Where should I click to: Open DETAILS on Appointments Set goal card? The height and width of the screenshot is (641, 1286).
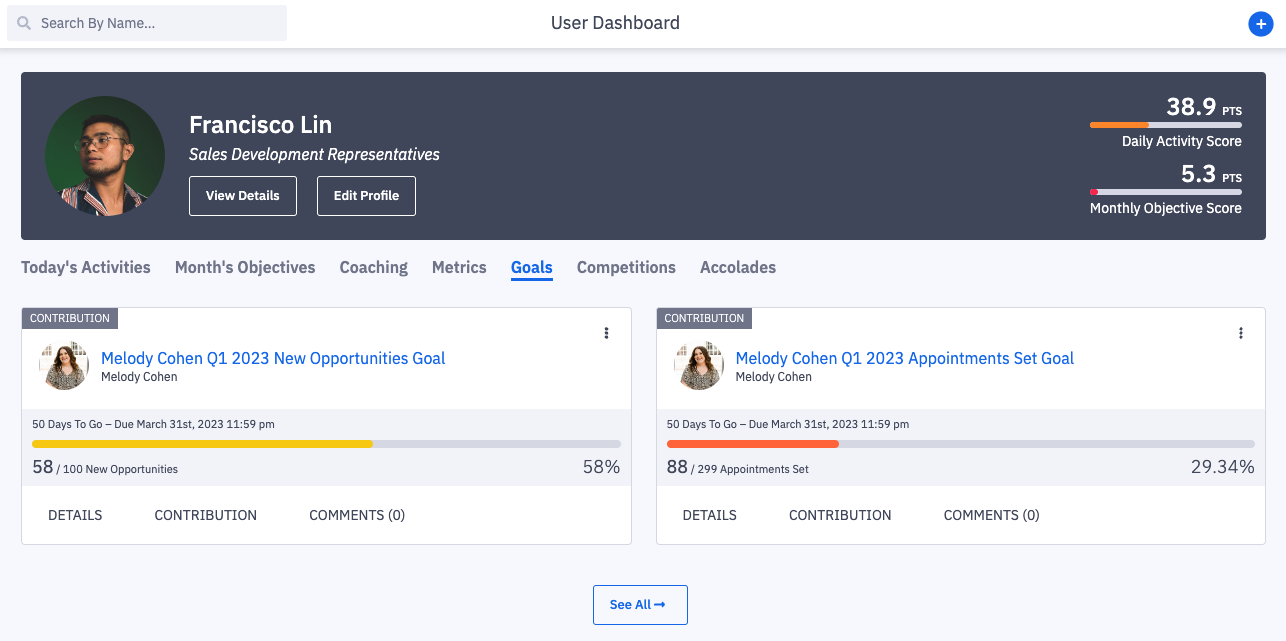click(x=710, y=515)
